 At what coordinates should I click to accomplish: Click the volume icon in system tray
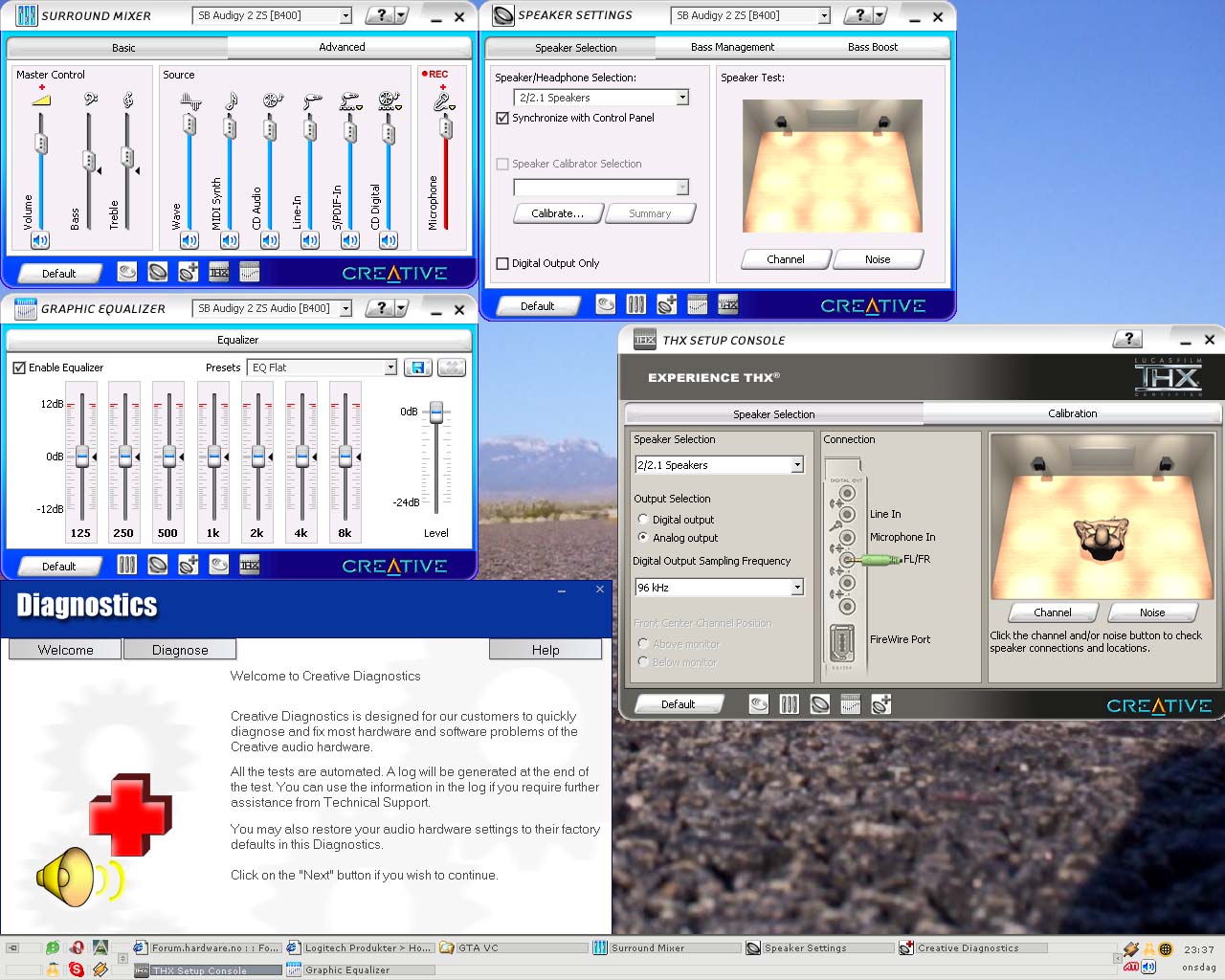click(1148, 967)
